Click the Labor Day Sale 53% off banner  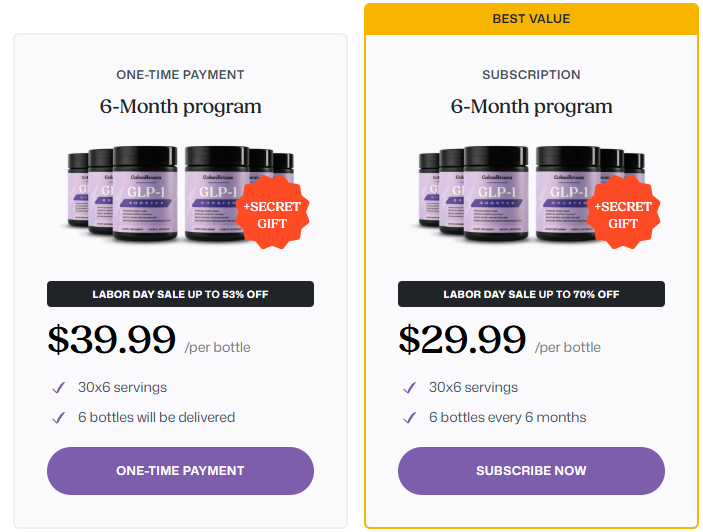pyautogui.click(x=180, y=294)
